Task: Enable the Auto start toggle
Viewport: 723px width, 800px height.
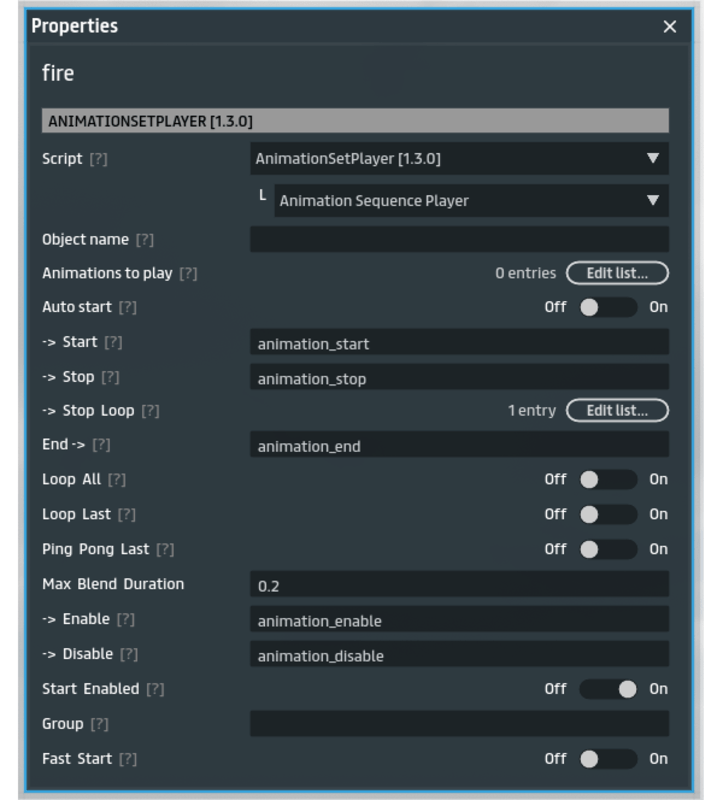Action: click(x=607, y=307)
